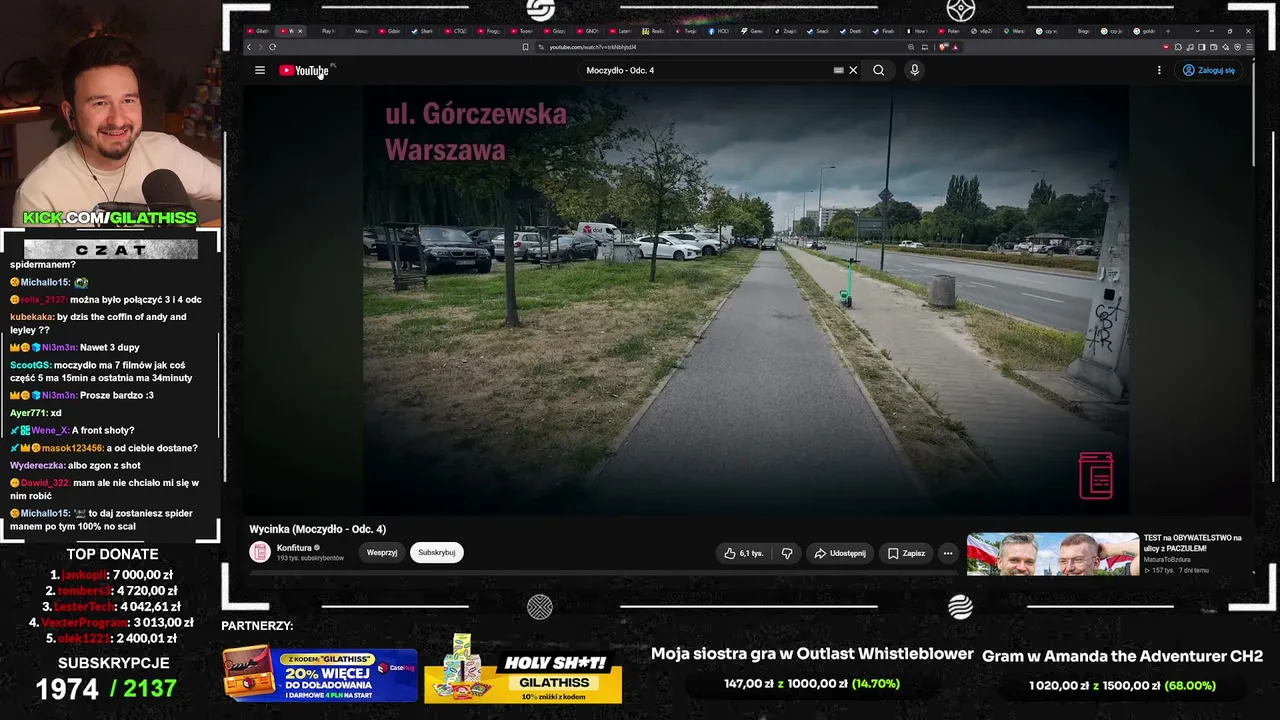Open the browser main hamburger menu

tap(1249, 47)
